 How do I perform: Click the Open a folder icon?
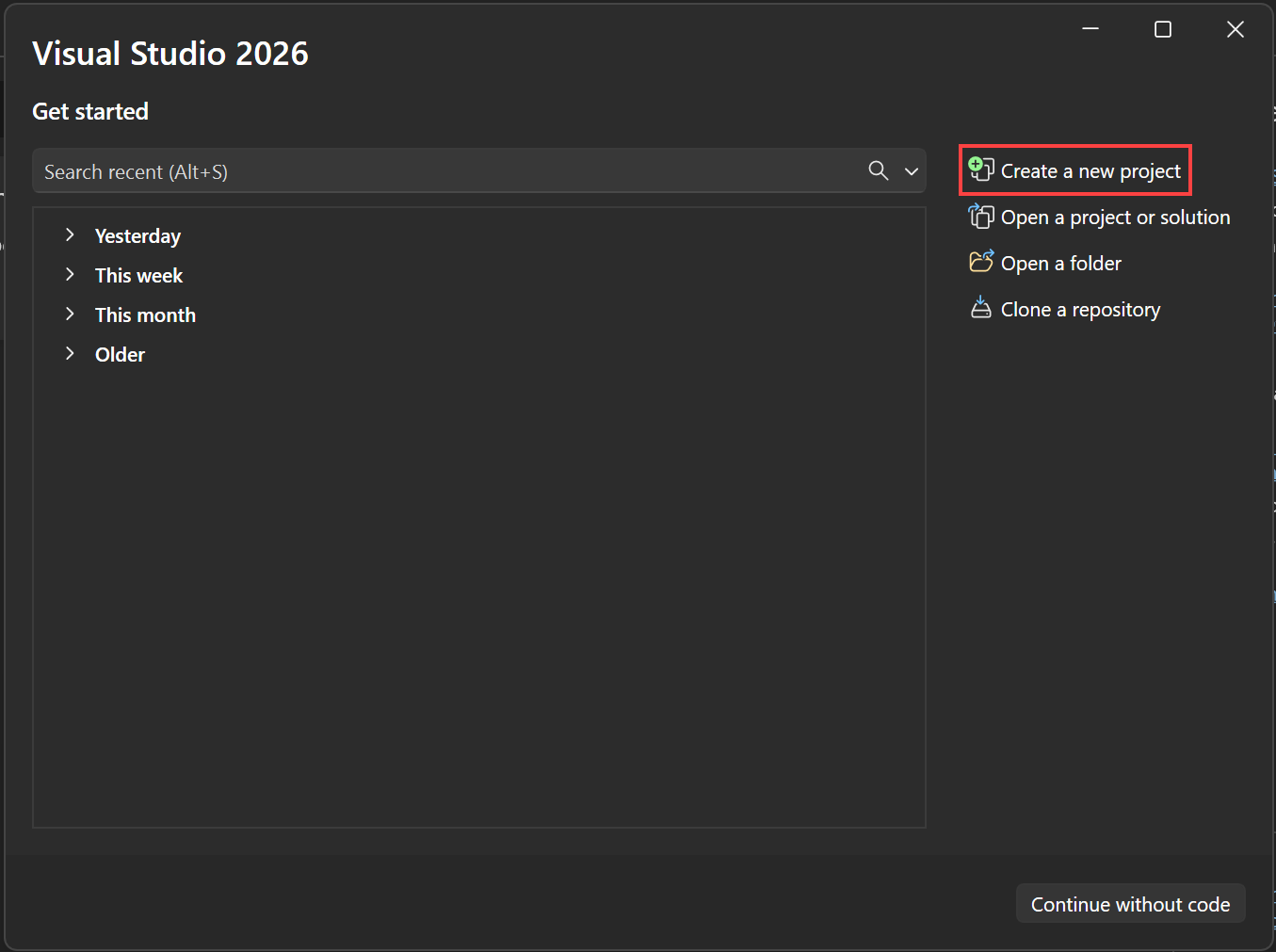[x=981, y=262]
